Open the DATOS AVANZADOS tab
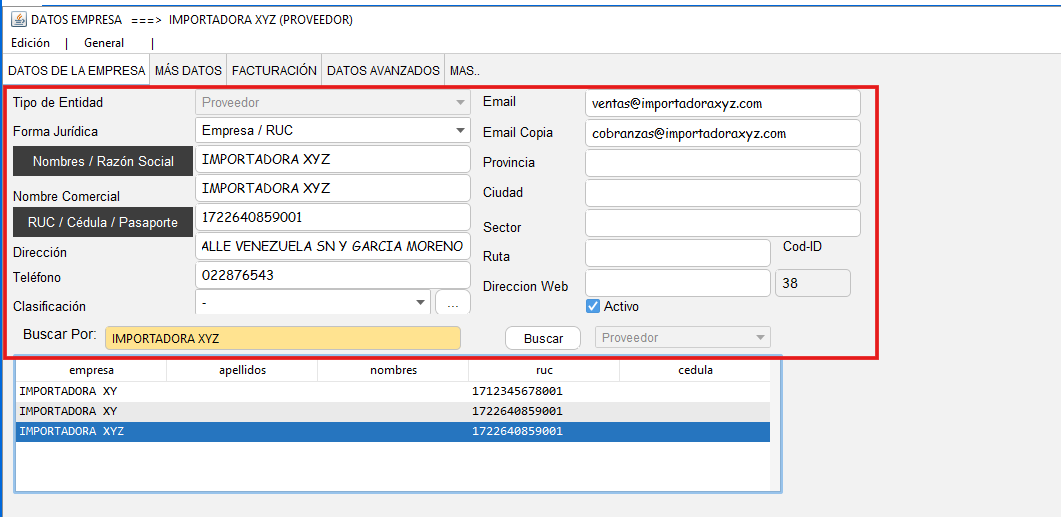 point(383,71)
